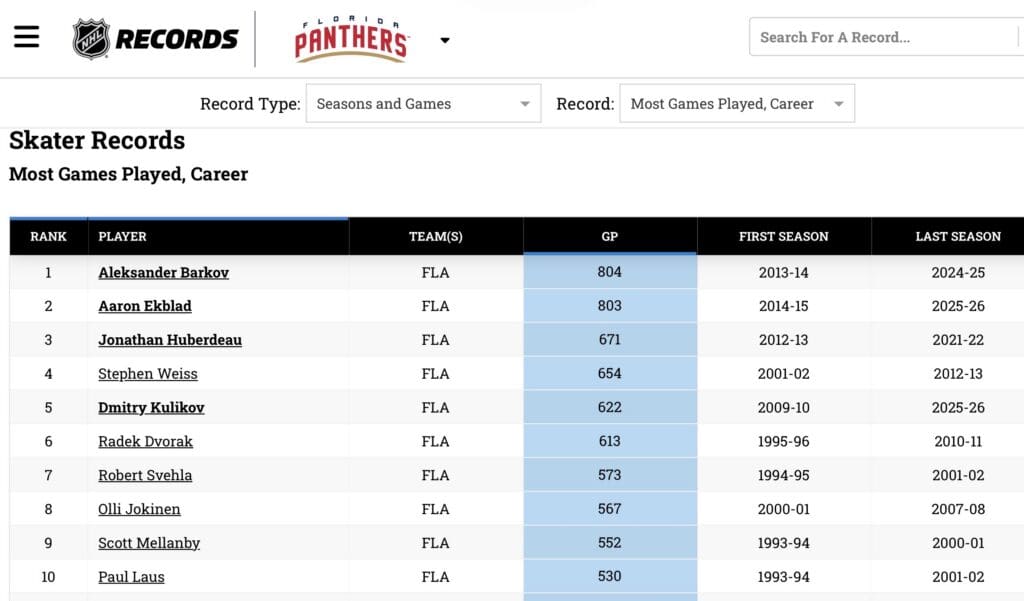Open Olli Jokinen's player page
The height and width of the screenshot is (601, 1024).
139,509
